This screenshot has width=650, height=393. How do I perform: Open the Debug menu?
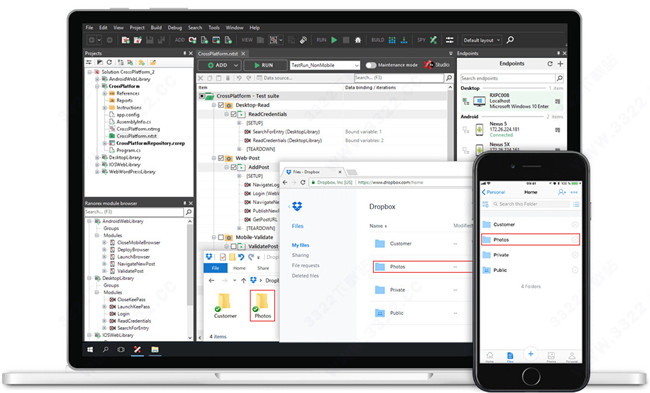coord(175,28)
